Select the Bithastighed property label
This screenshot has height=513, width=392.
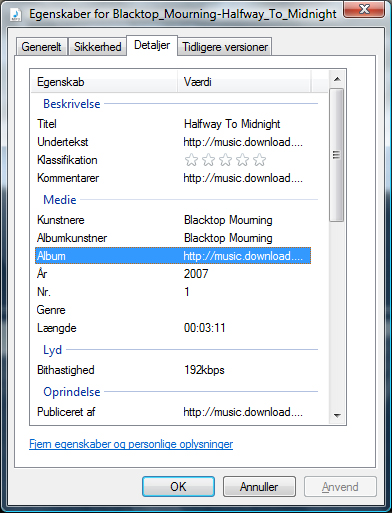[66, 370]
